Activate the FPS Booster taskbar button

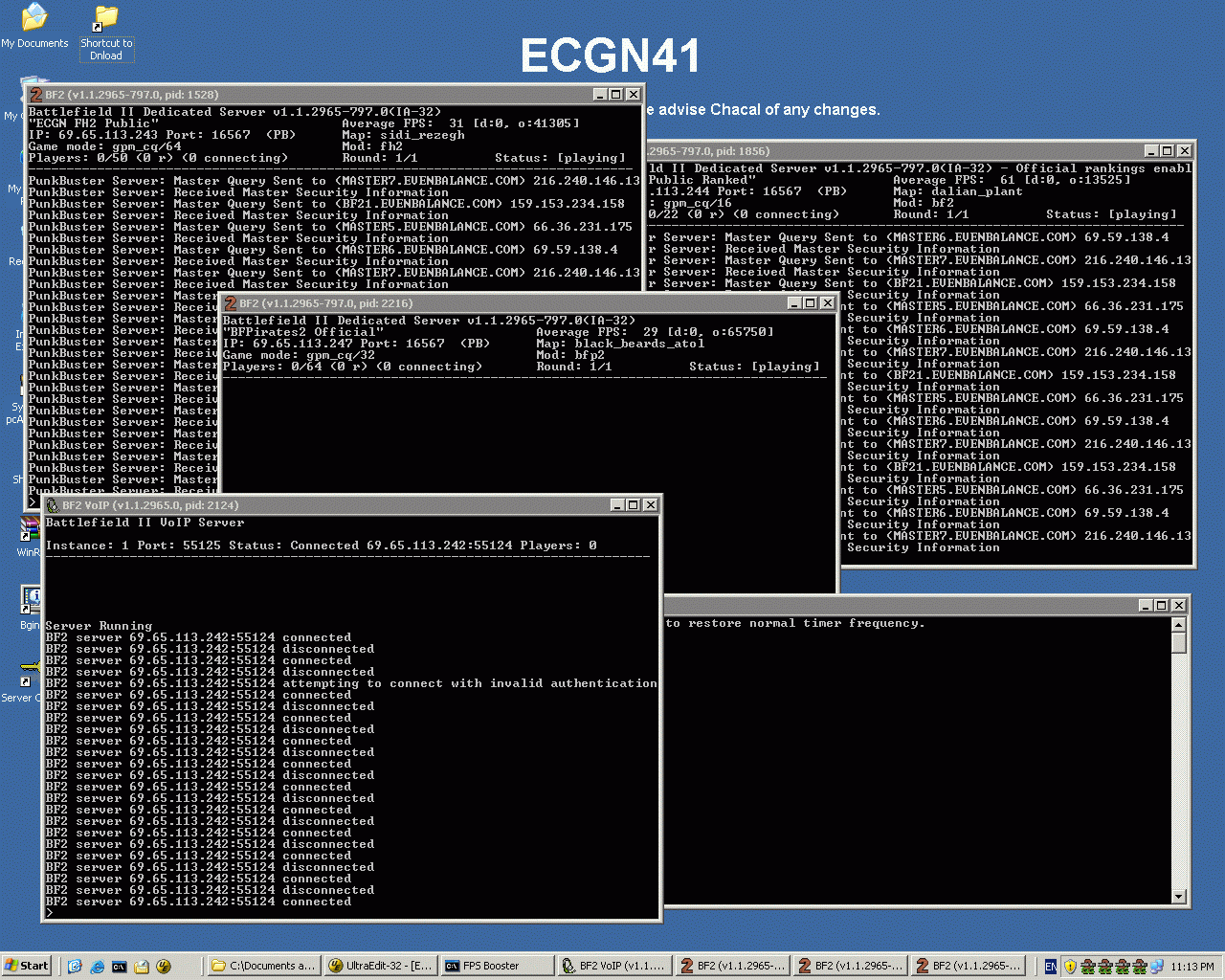[497, 966]
